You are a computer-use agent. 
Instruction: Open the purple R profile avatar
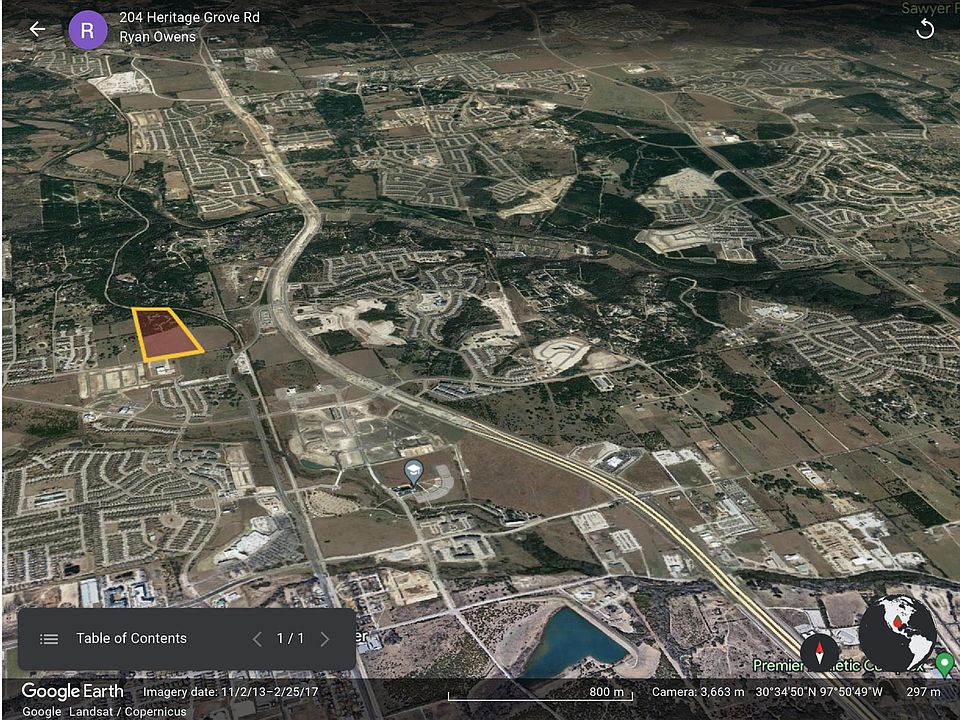click(87, 29)
